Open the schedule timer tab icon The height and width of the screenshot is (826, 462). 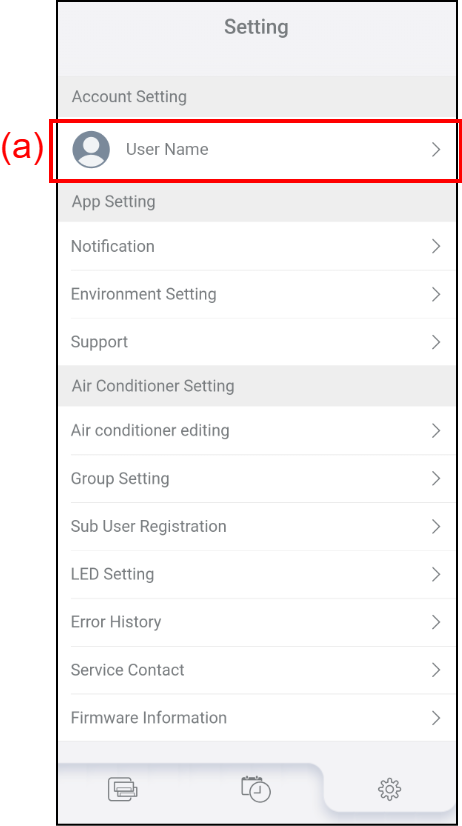coord(256,789)
